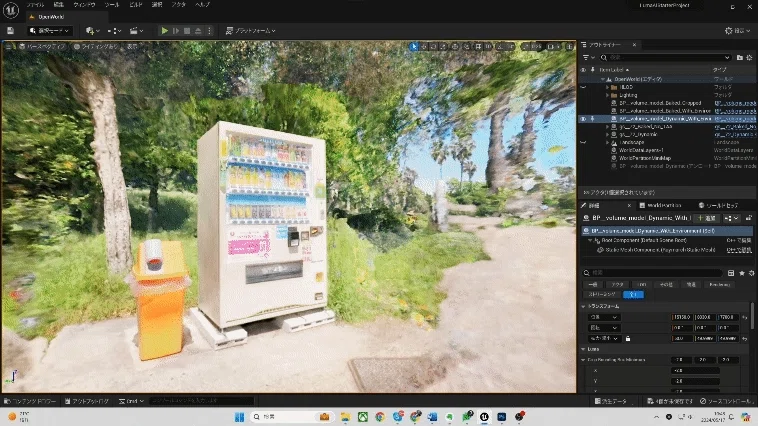Click the 追加 add component button
Image resolution: width=758 pixels, height=426 pixels.
click(x=706, y=218)
